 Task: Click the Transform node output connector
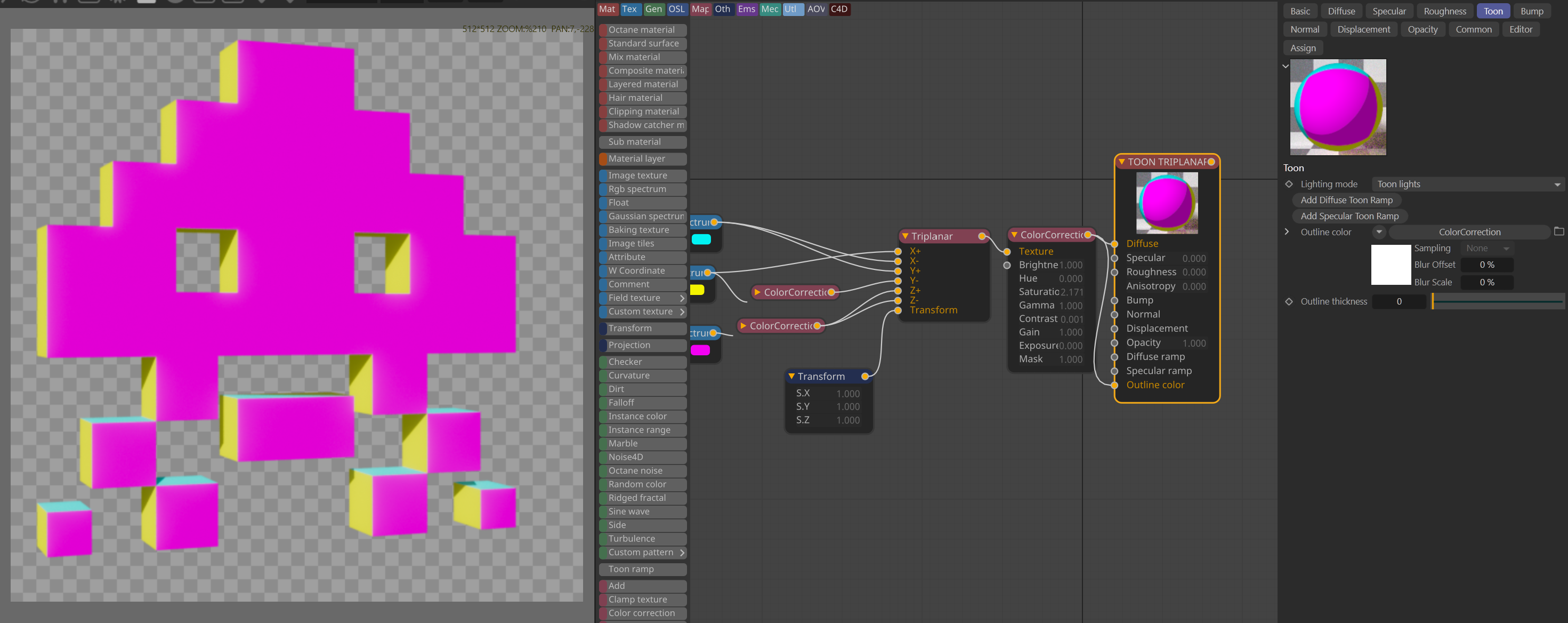click(x=865, y=377)
